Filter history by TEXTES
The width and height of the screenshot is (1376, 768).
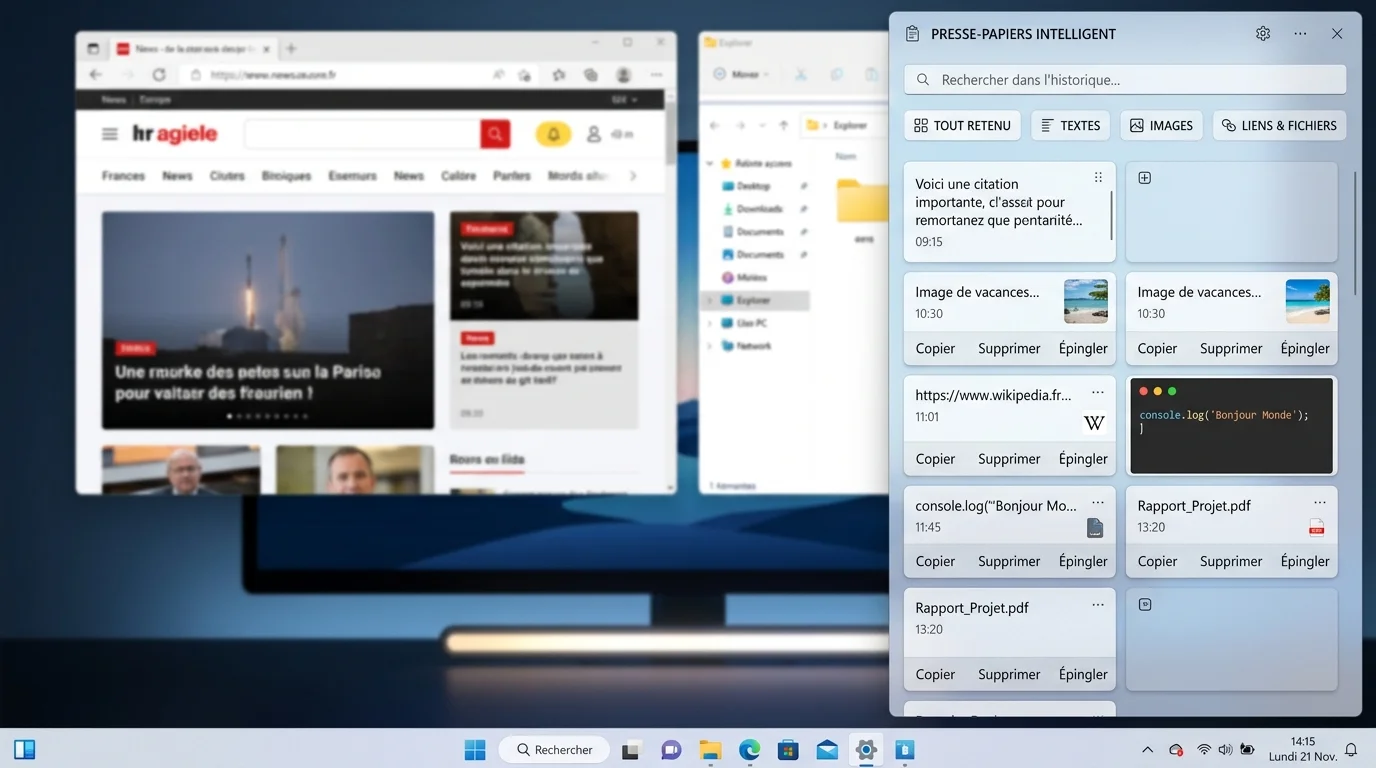pos(1071,125)
